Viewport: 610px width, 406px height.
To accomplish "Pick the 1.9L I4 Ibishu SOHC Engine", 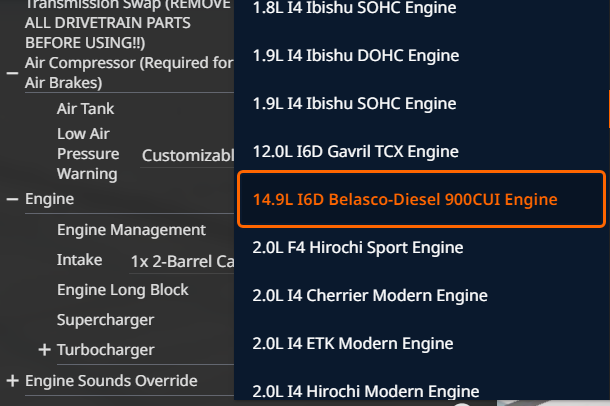I will tap(354, 103).
